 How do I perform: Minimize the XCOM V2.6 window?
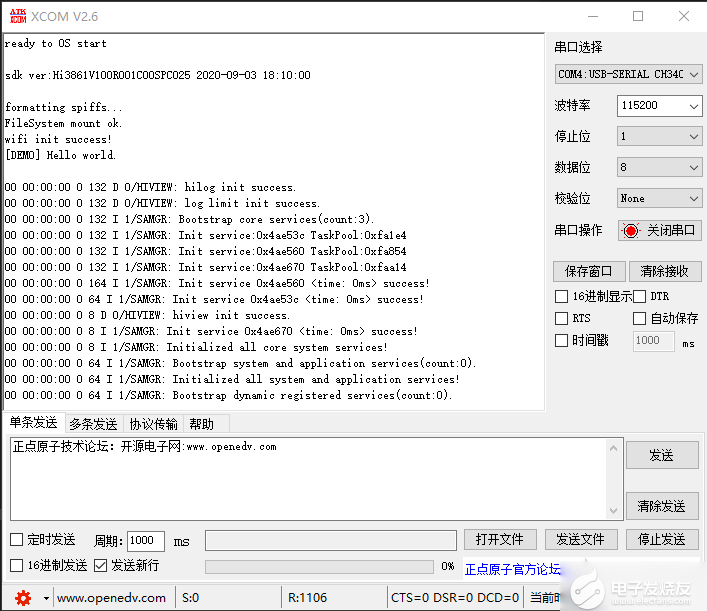(593, 16)
